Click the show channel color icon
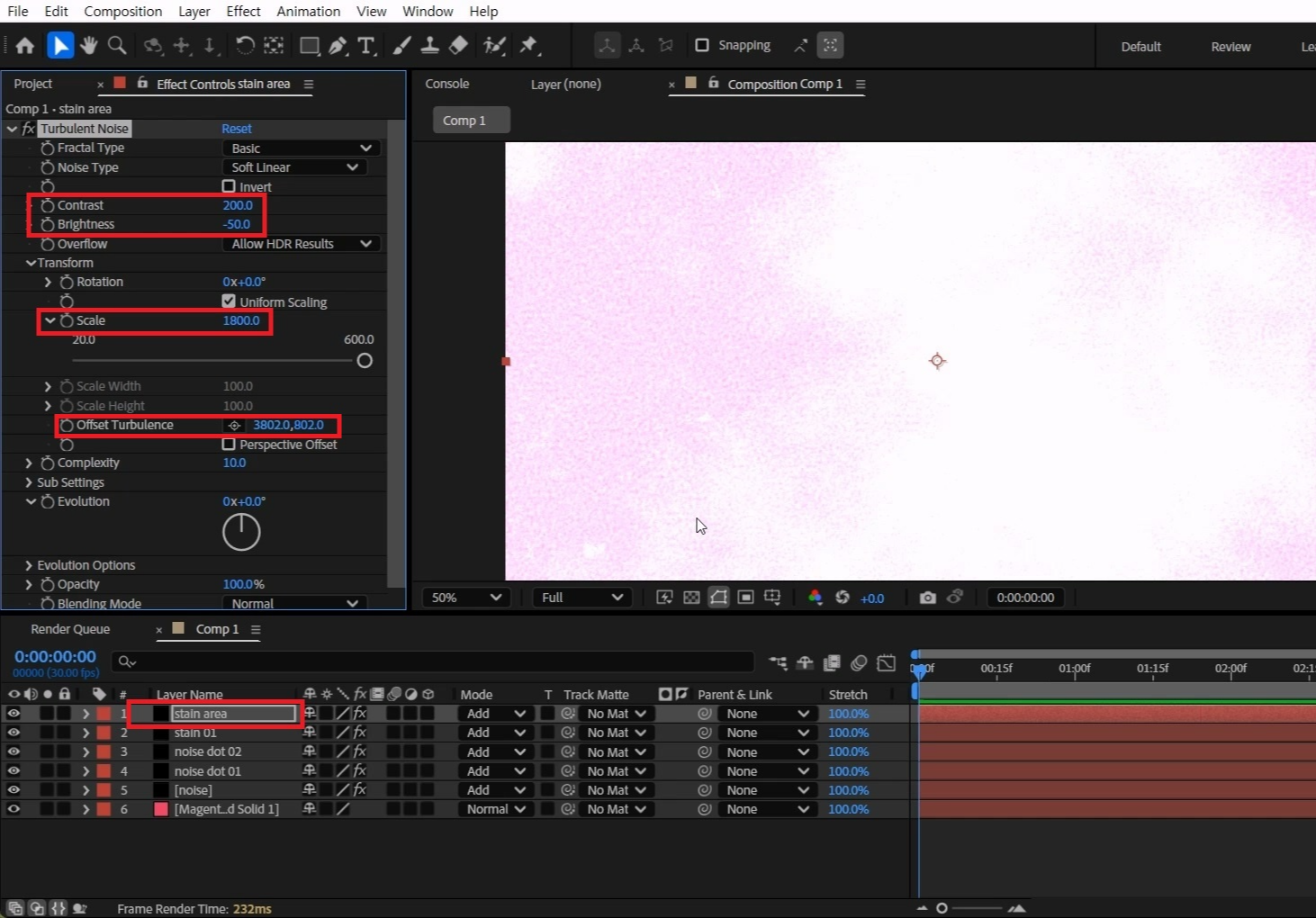The width and height of the screenshot is (1316, 918). 815,598
